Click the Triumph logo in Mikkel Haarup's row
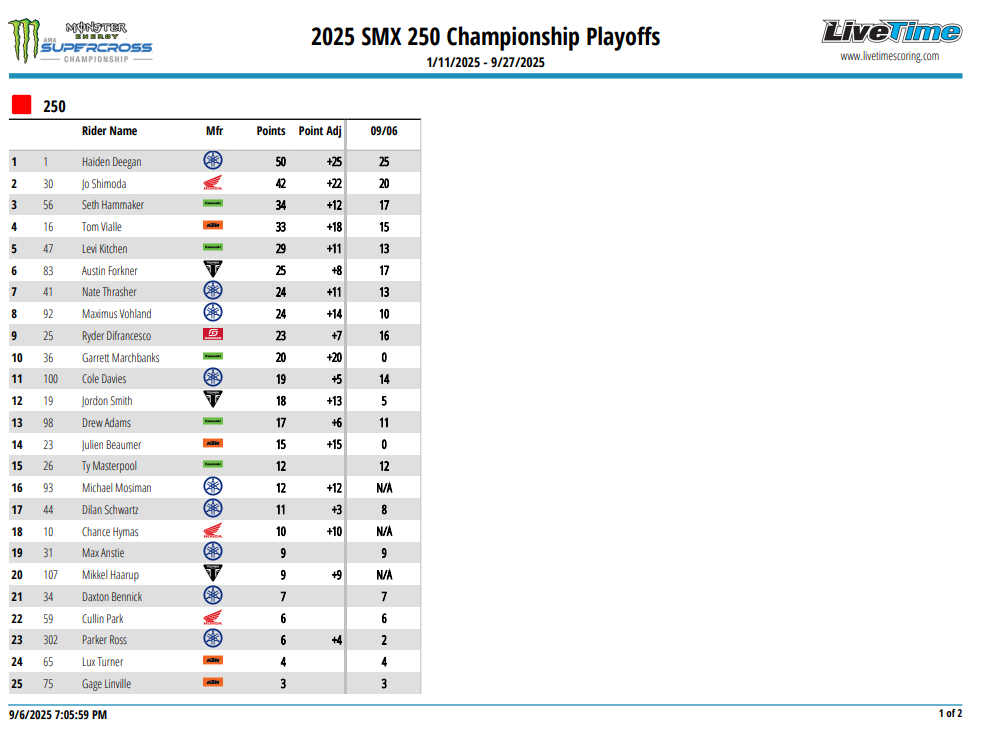Image resolution: width=987 pixels, height=729 pixels. click(213, 574)
